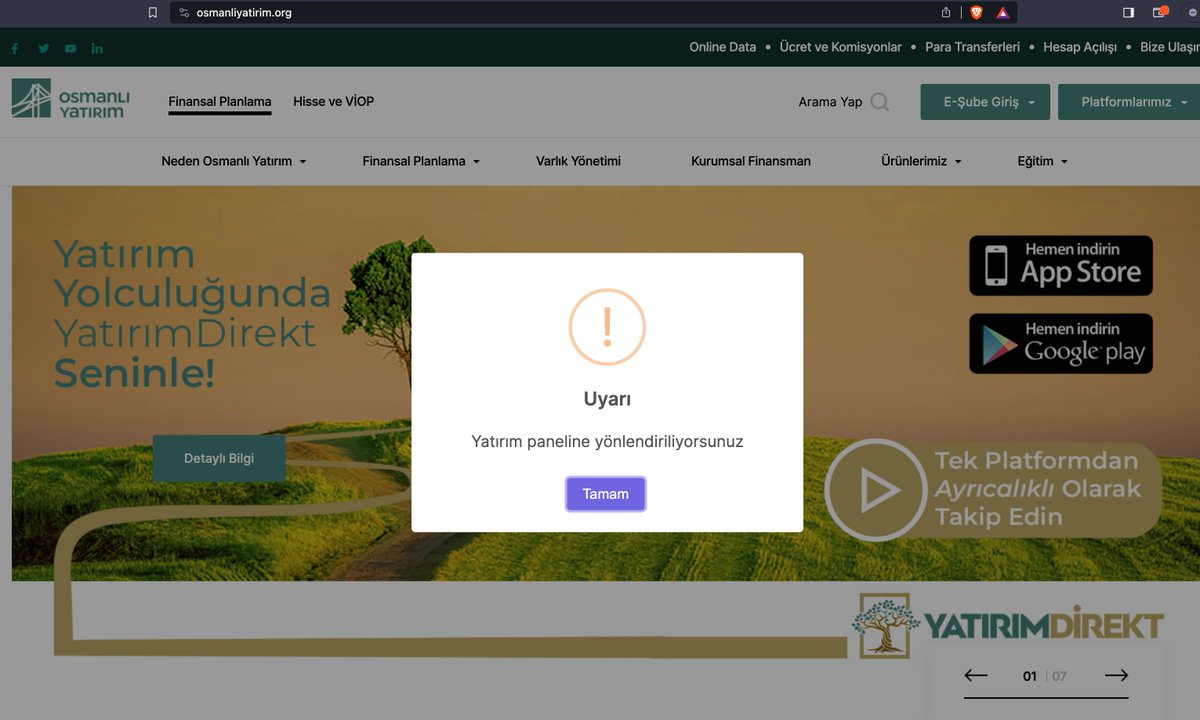Go to next slide with right arrow
Image resolution: width=1200 pixels, height=720 pixels.
pos(1116,676)
